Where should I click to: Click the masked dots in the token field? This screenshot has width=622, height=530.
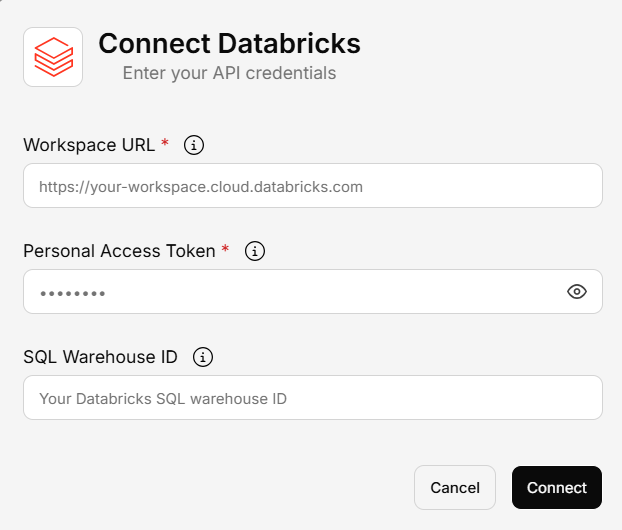(72, 293)
